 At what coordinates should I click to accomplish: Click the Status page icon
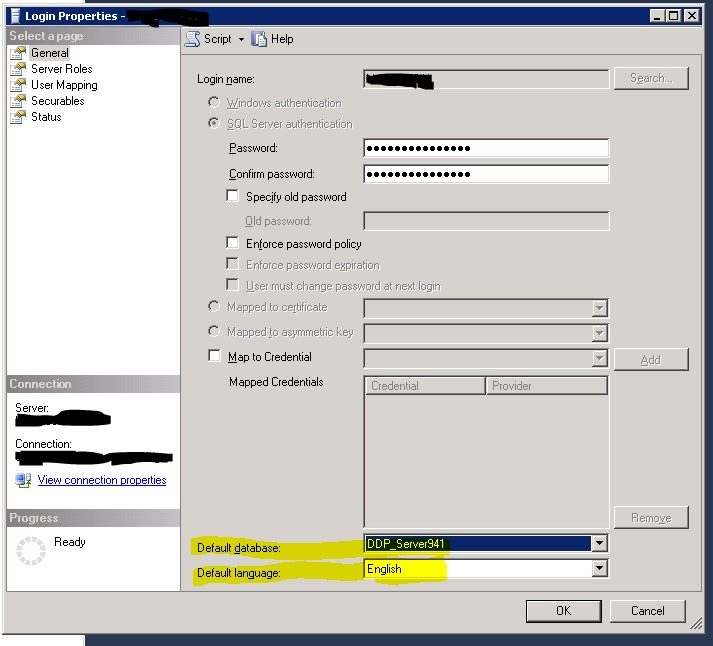tap(18, 117)
